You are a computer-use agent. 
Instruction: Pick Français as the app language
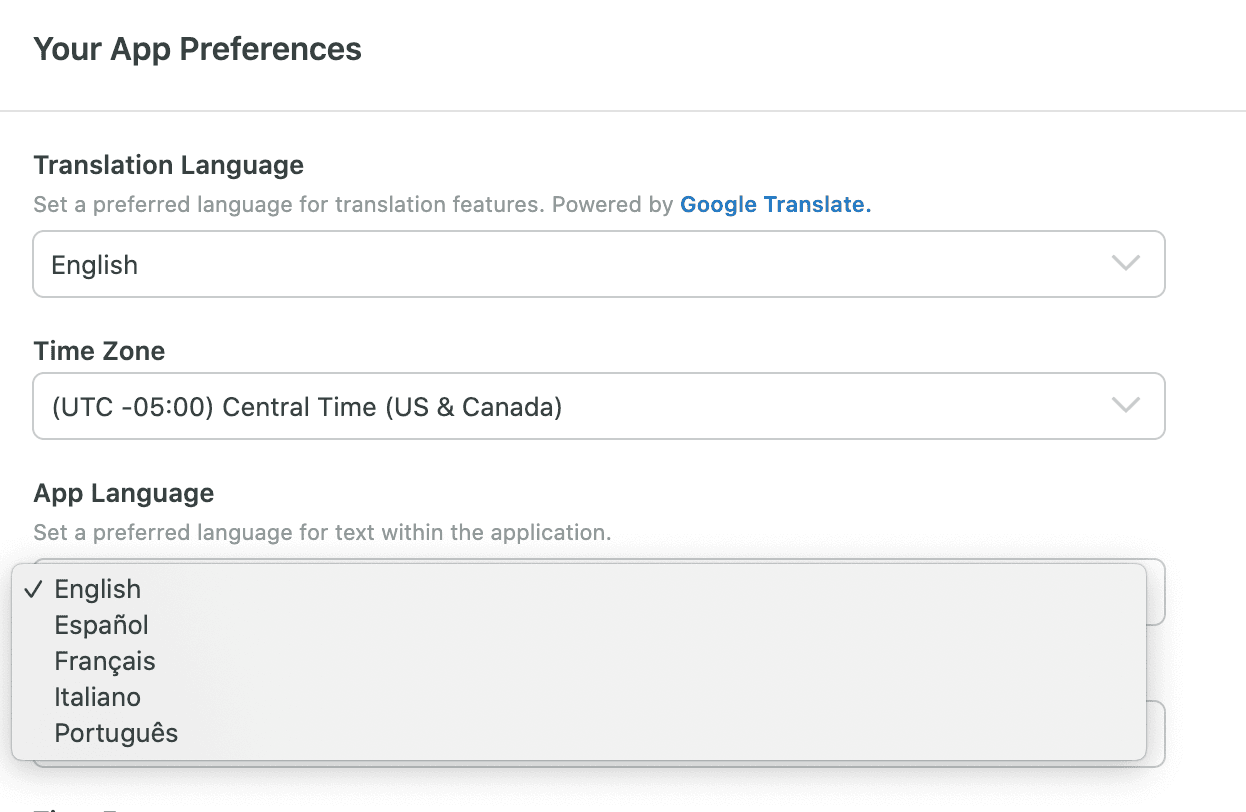[x=105, y=661]
